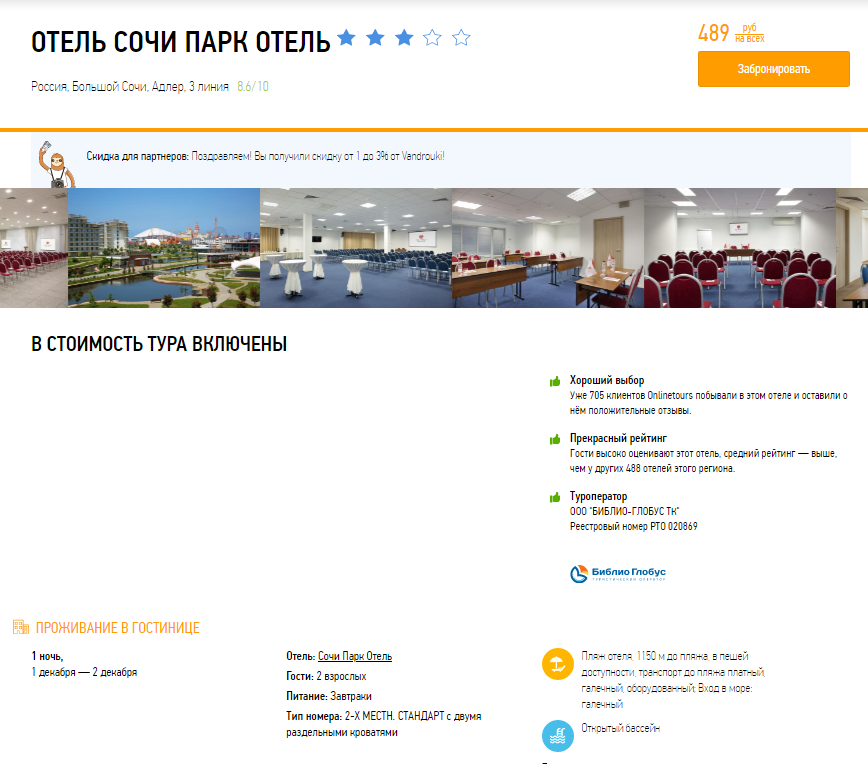
Task: Click thumbs-up icon beside Прекрасный рейтинг
Action: pyautogui.click(x=555, y=440)
